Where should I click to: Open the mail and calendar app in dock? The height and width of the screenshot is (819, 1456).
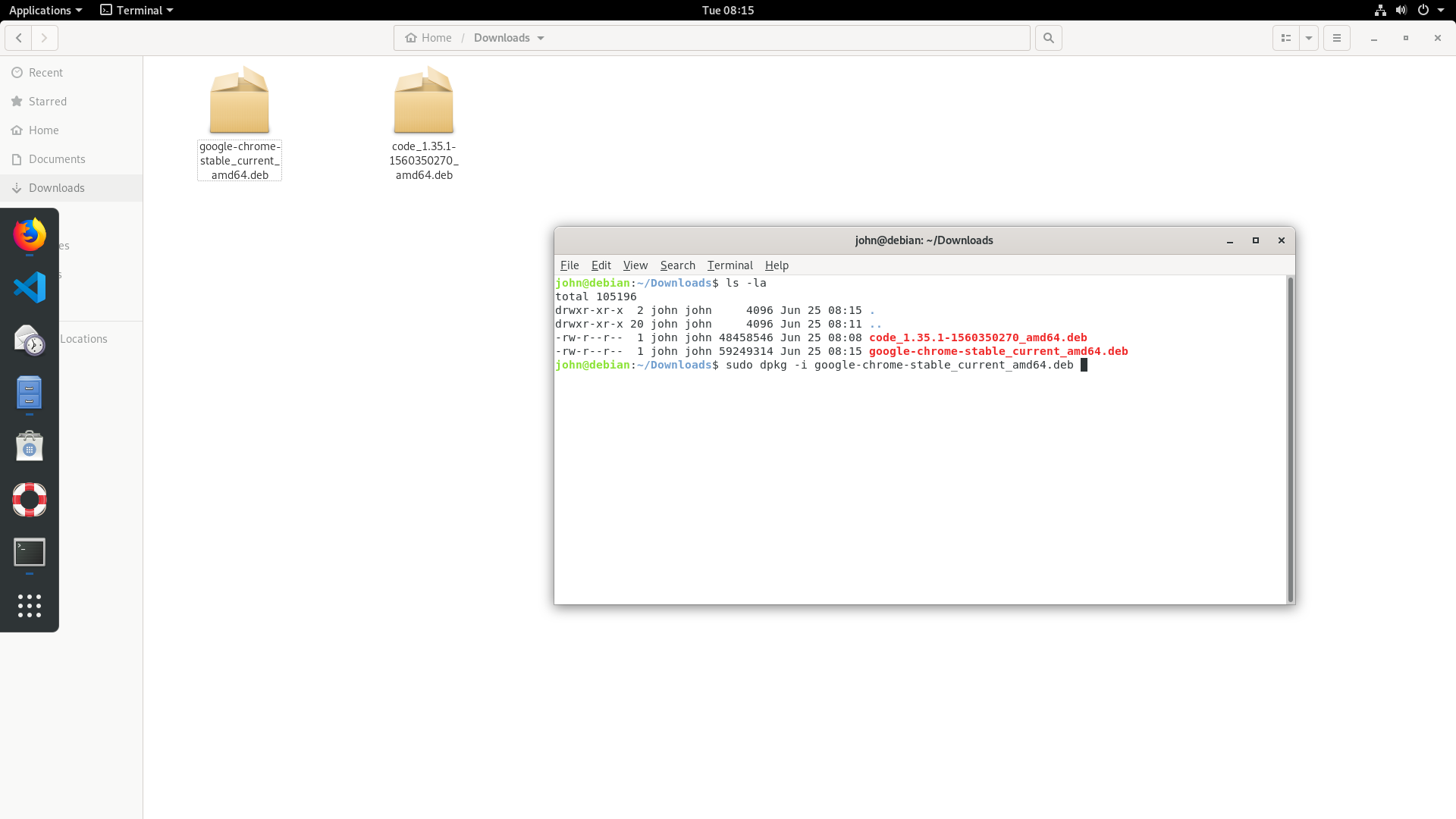click(x=30, y=340)
